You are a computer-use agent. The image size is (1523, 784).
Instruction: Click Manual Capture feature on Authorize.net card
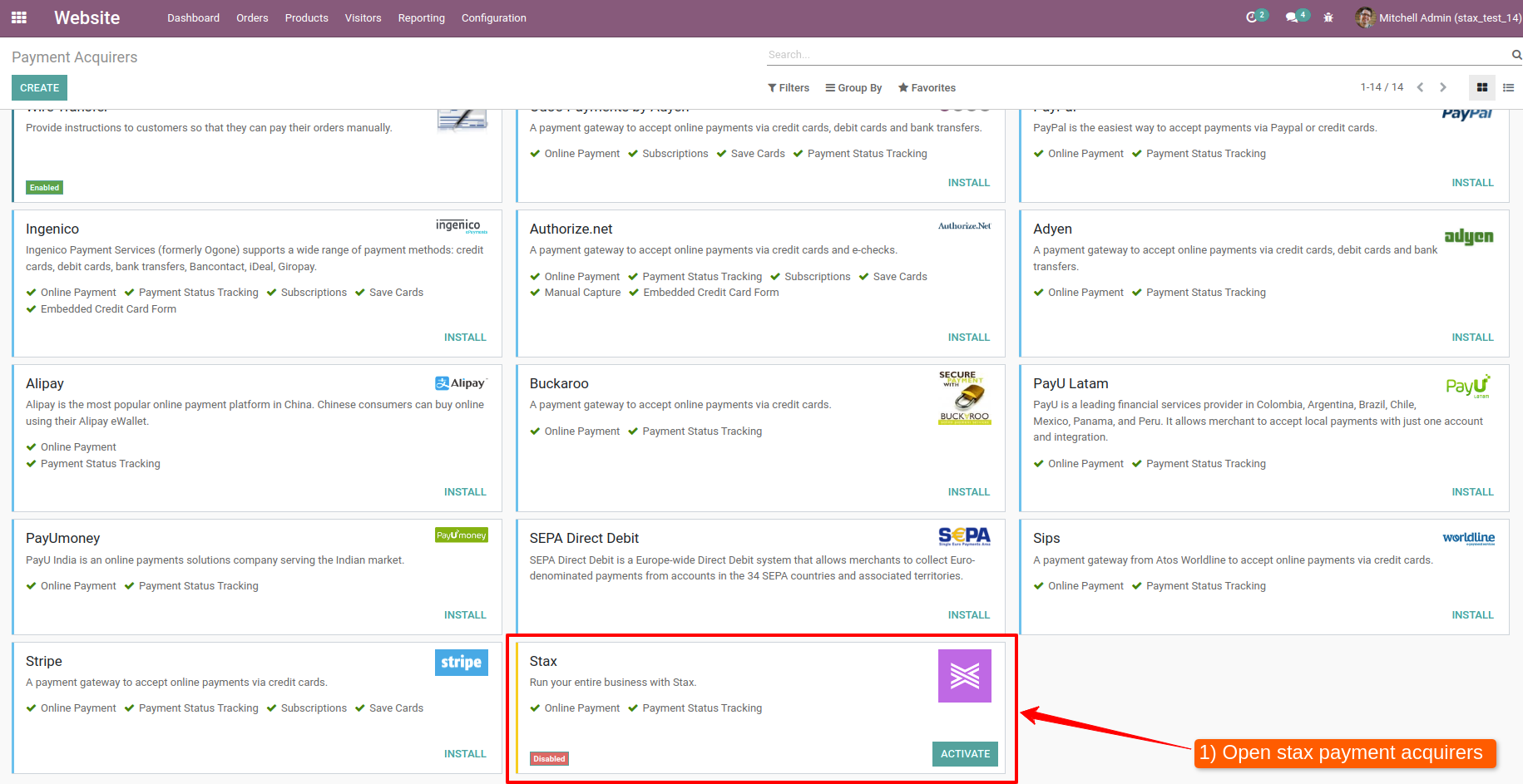(x=576, y=292)
